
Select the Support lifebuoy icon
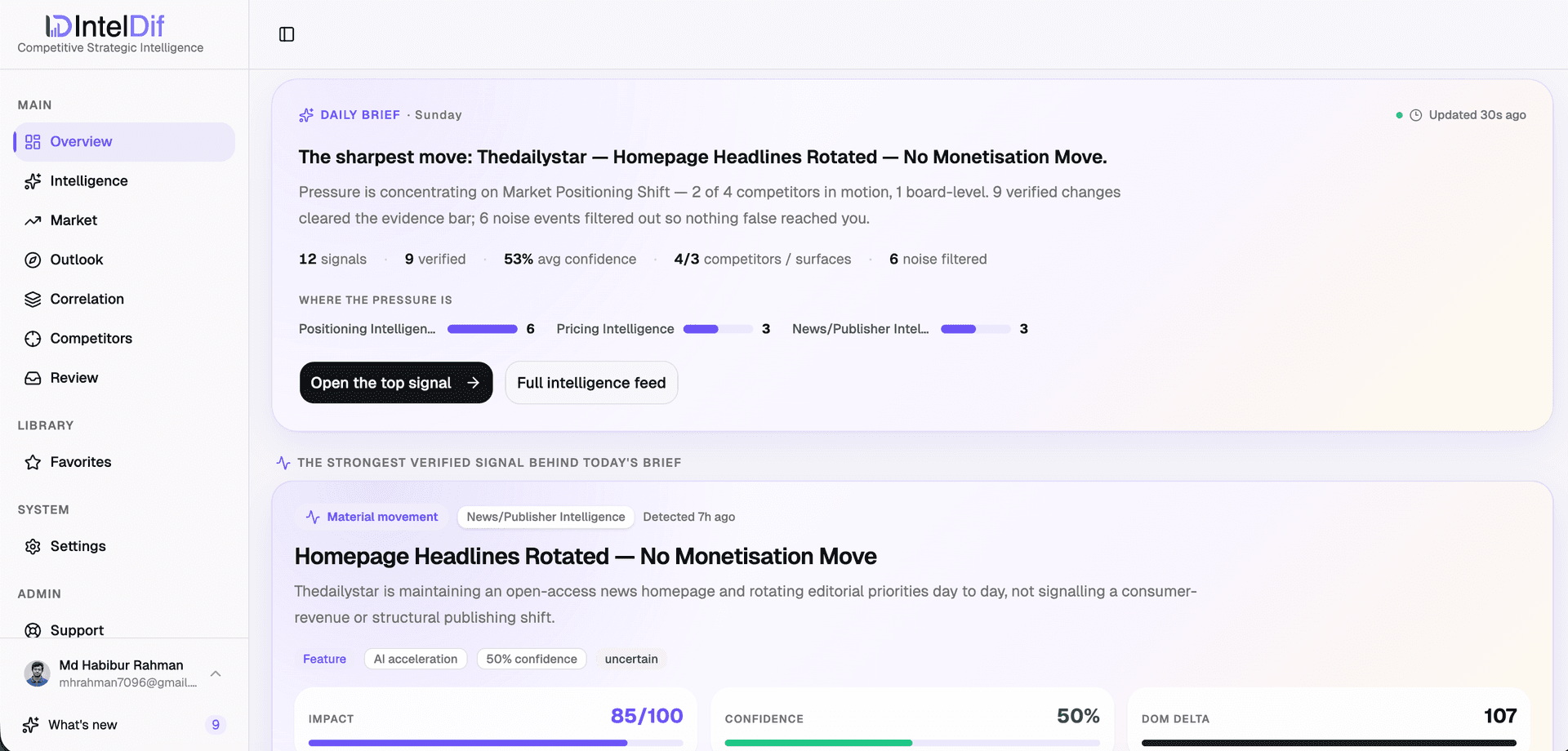coord(33,630)
